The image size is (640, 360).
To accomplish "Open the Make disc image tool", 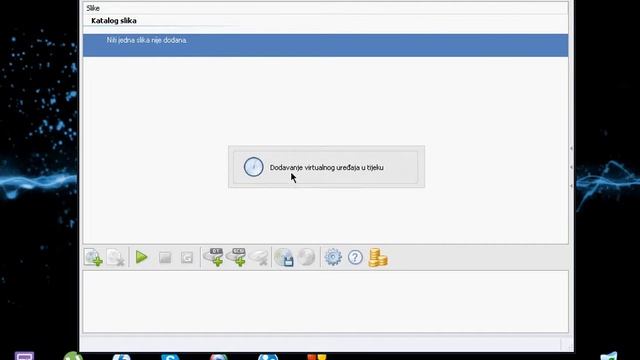I will click(284, 258).
